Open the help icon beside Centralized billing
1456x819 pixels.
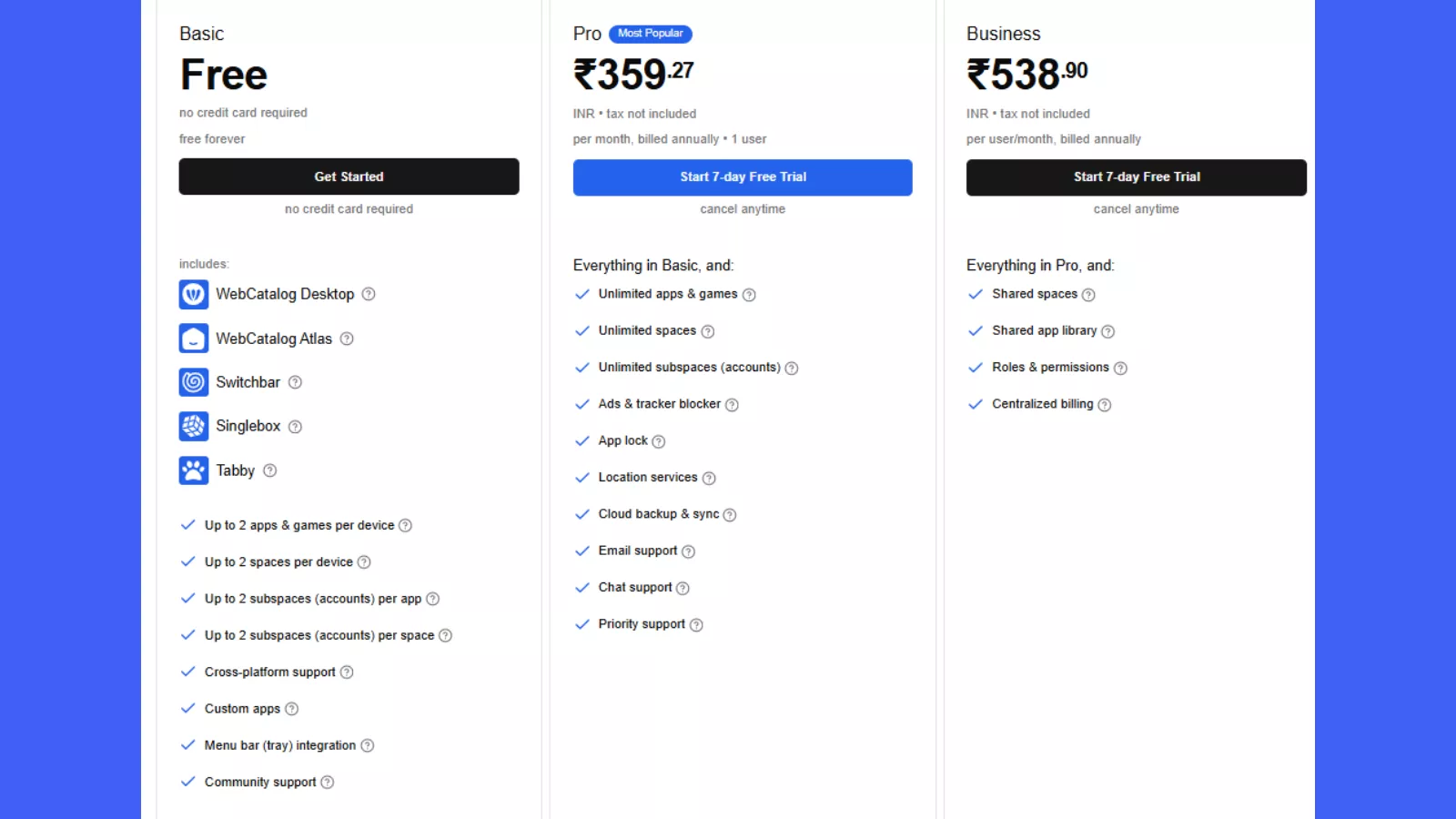click(x=1105, y=404)
